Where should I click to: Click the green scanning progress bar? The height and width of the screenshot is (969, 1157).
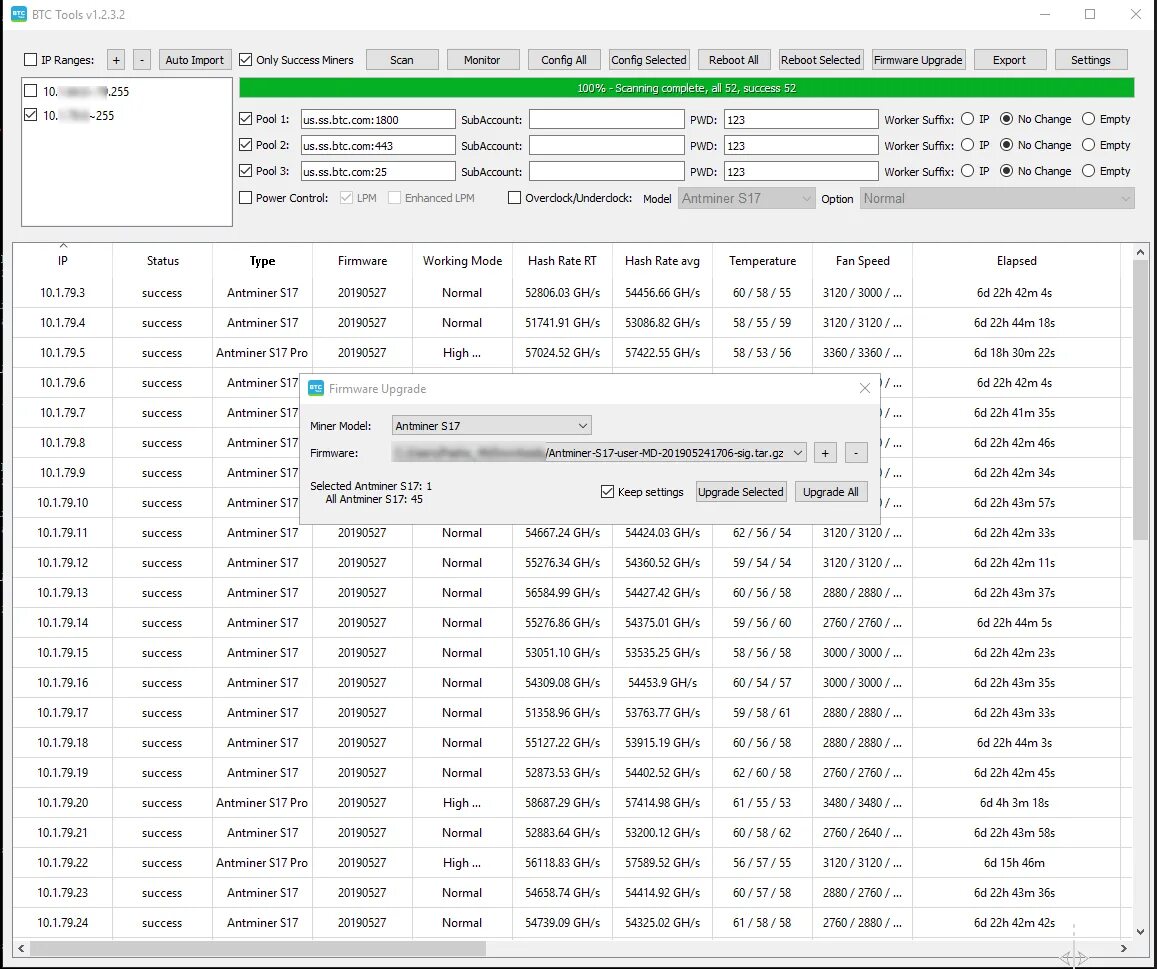[x=686, y=88]
